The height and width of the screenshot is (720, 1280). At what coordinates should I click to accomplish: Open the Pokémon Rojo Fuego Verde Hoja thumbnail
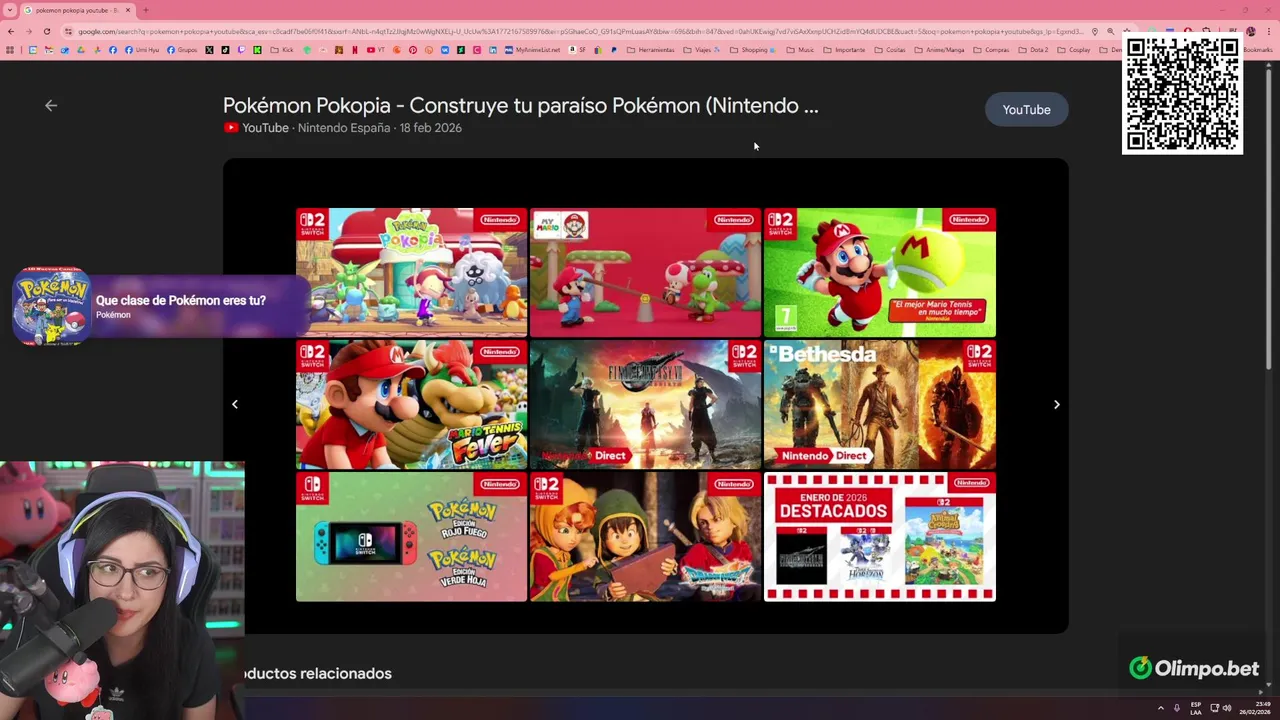[x=411, y=537]
